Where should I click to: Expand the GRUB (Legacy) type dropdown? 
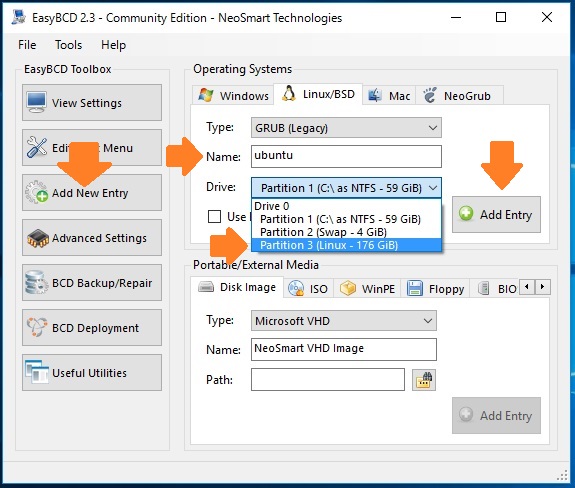point(346,128)
